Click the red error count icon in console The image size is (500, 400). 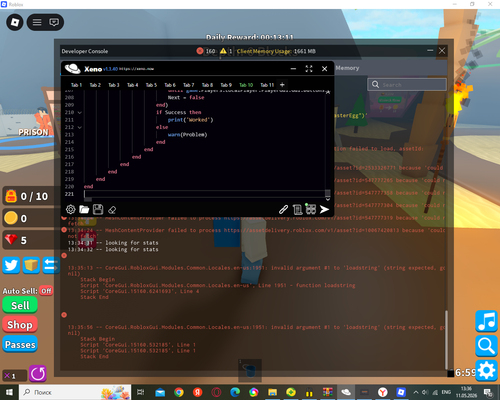200,51
